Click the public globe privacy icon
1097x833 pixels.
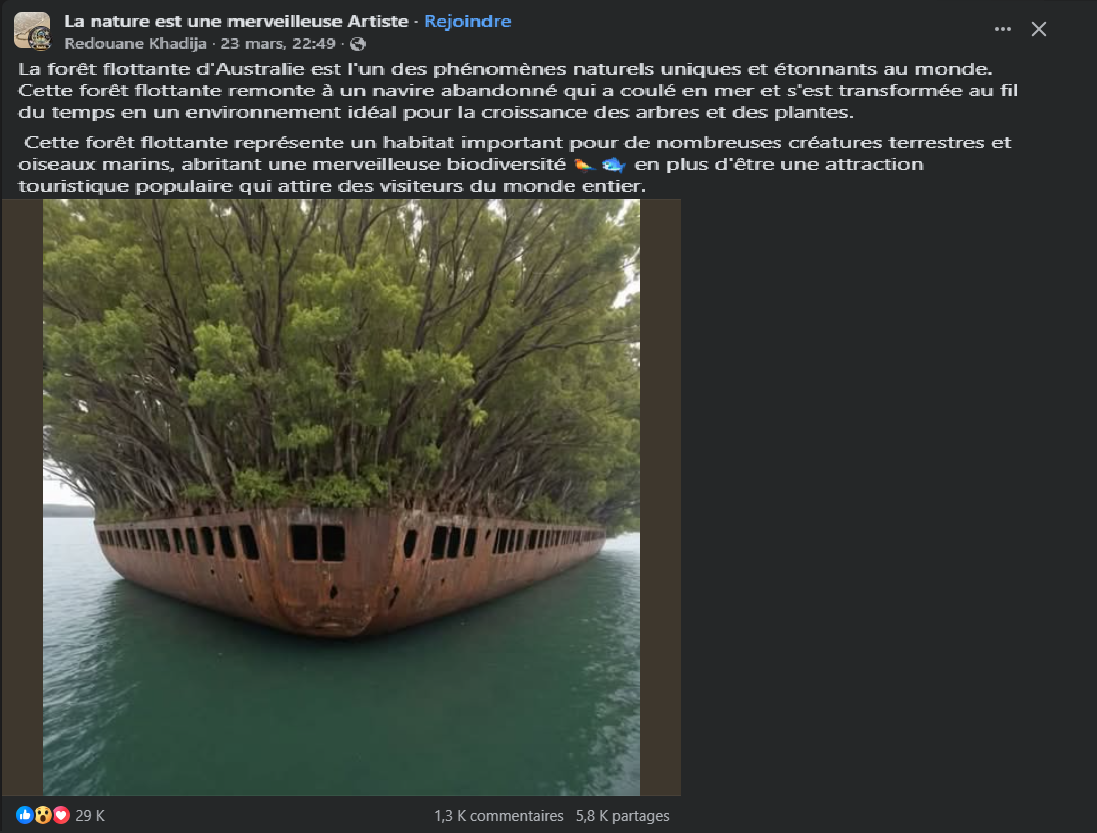point(358,44)
